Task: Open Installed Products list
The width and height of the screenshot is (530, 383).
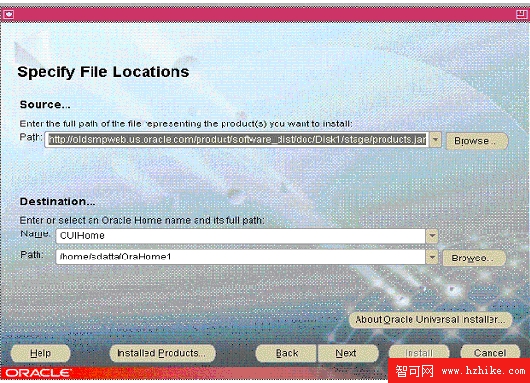Action: pyautogui.click(x=162, y=353)
